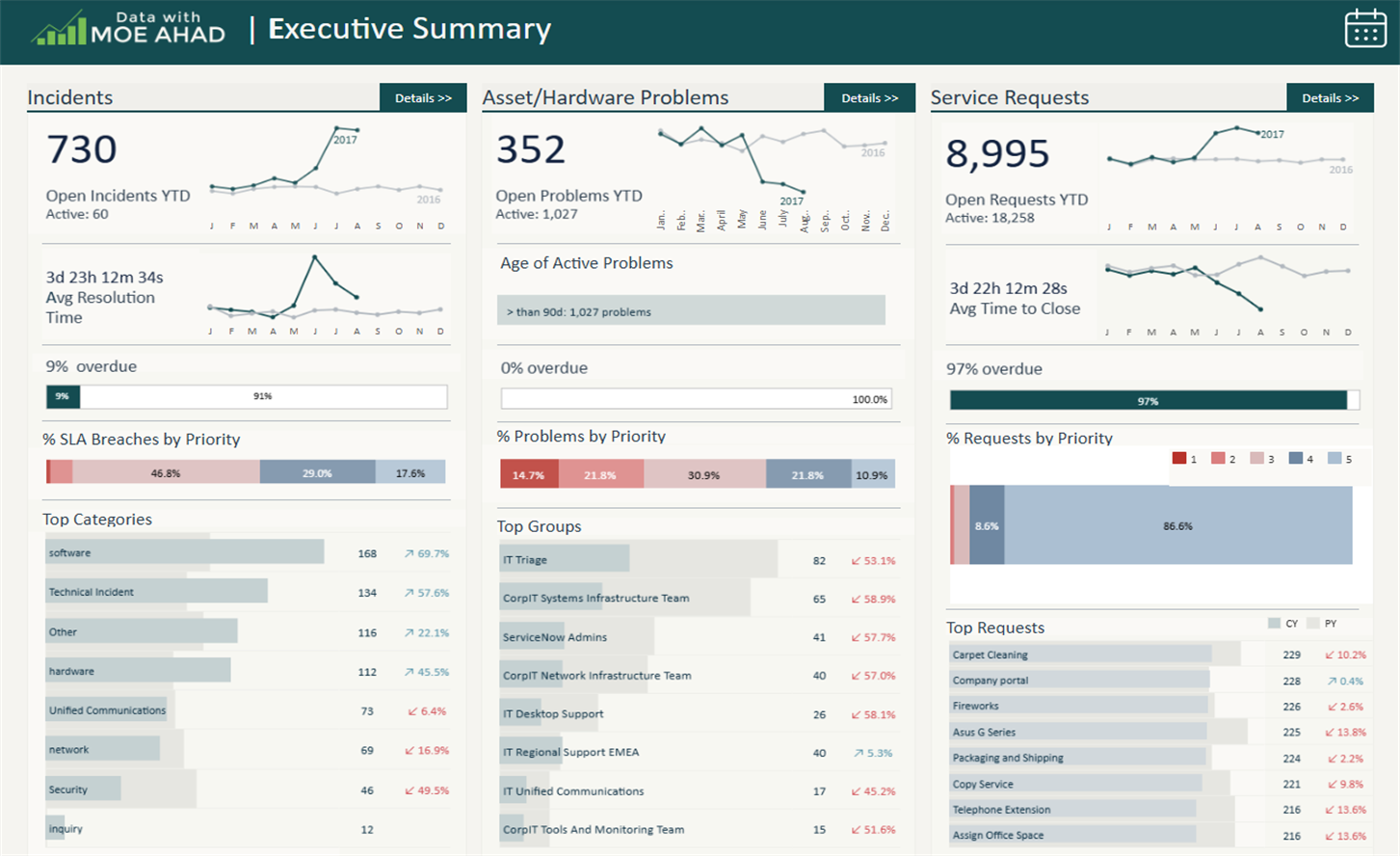Select the 10.9% problems priority segment
Image resolution: width=1400 pixels, height=856 pixels.
873,474
